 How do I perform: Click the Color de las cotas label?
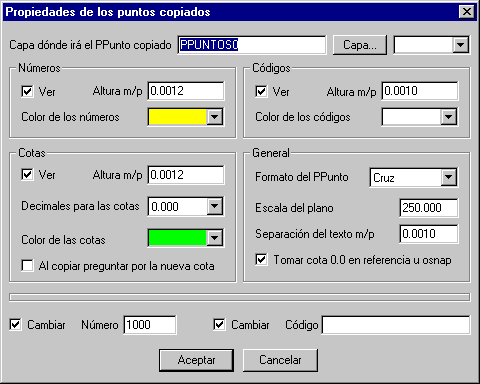[x=63, y=240]
